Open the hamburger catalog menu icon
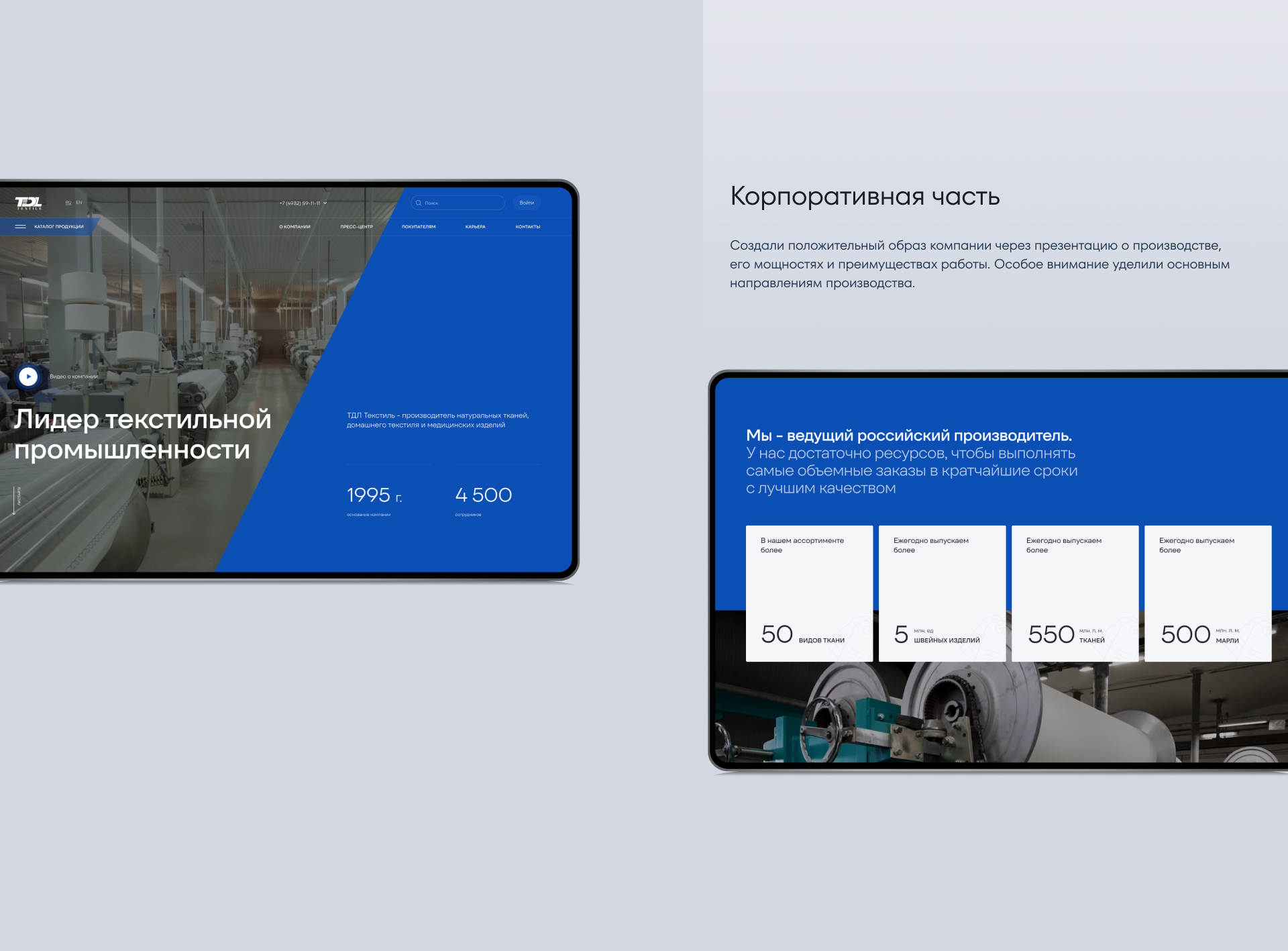The height and width of the screenshot is (951, 1288). coord(20,227)
